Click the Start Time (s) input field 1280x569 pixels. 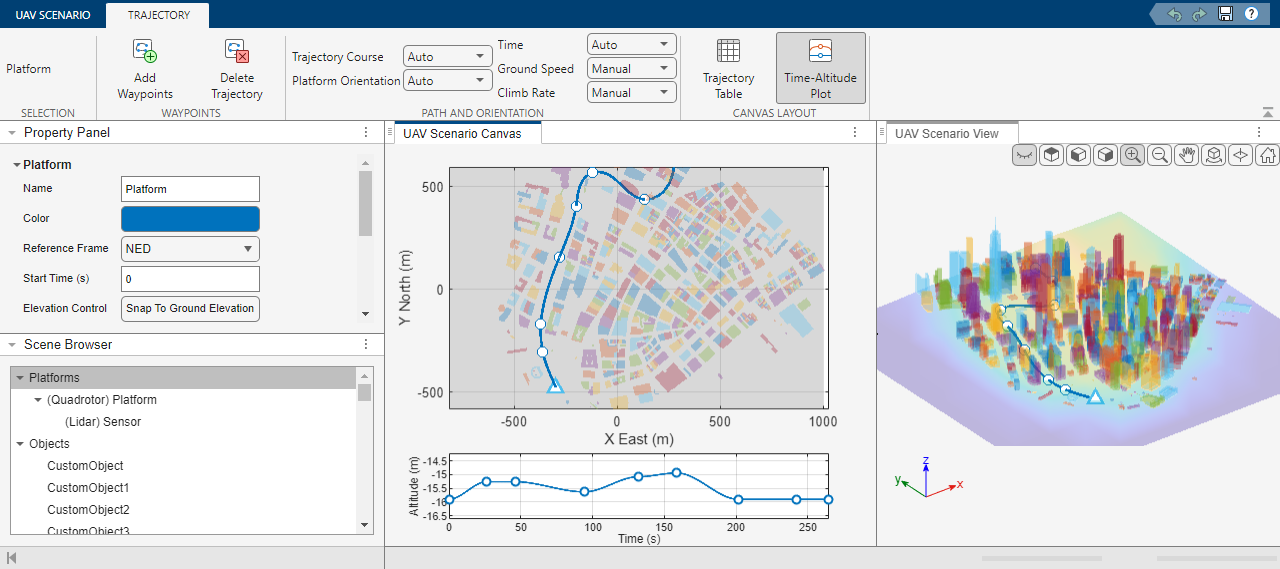click(190, 278)
